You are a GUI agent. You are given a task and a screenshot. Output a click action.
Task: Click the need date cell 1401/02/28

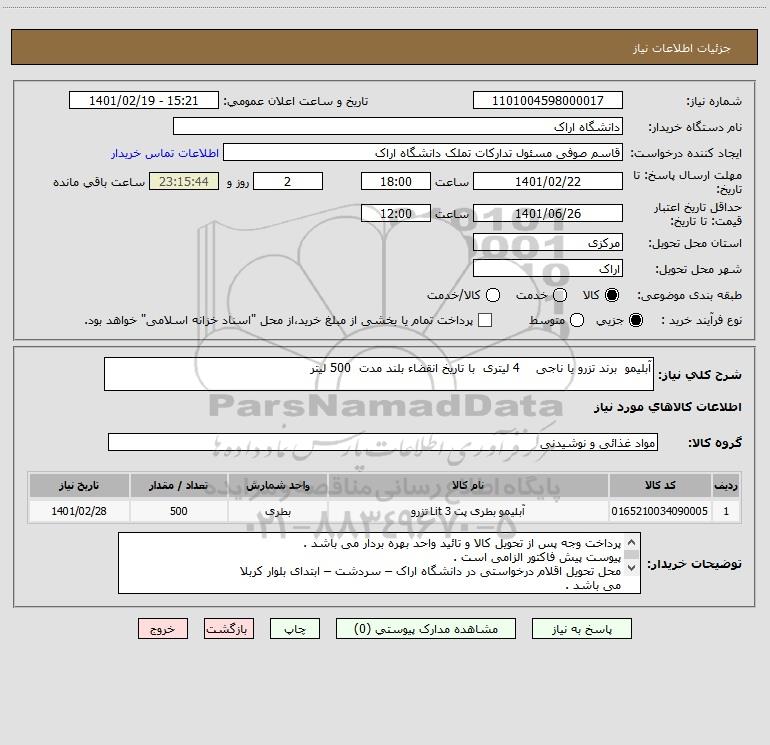click(x=79, y=511)
